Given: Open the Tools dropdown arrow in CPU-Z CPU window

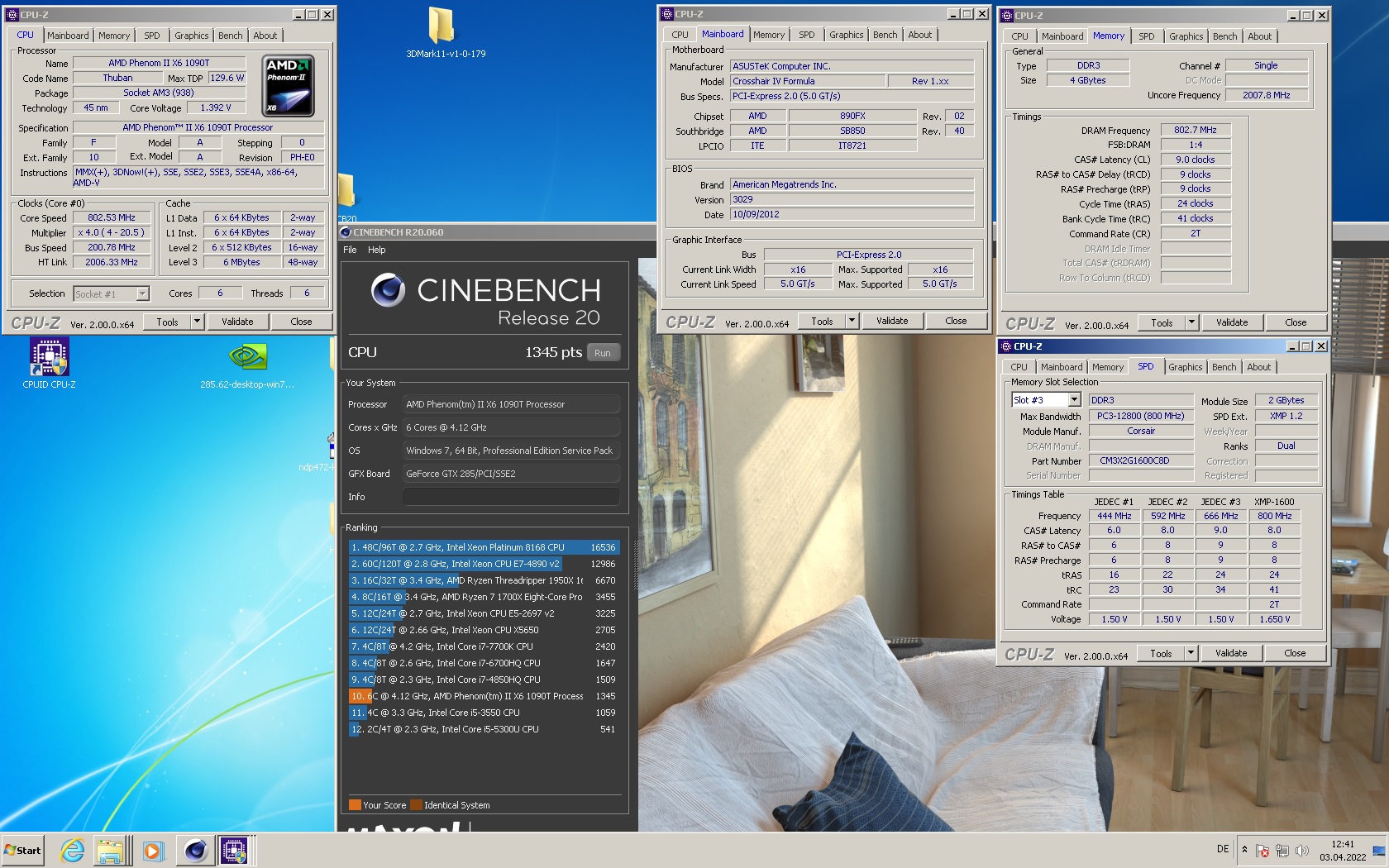Looking at the screenshot, I should click(197, 322).
